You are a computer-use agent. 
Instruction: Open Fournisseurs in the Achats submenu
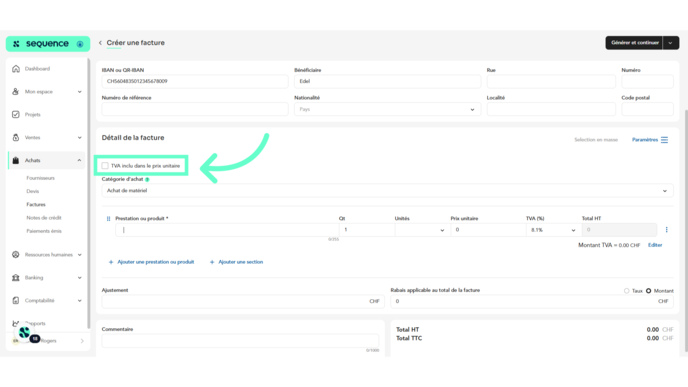(x=40, y=178)
